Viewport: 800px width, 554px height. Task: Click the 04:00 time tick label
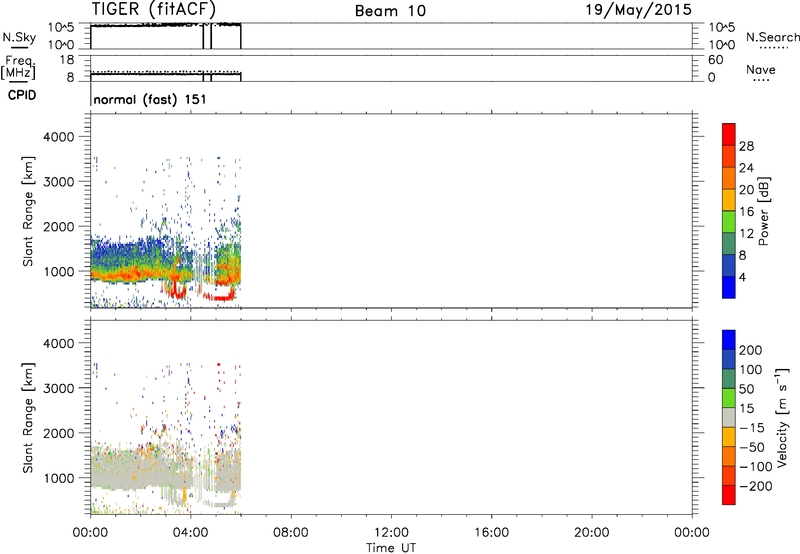[x=190, y=533]
